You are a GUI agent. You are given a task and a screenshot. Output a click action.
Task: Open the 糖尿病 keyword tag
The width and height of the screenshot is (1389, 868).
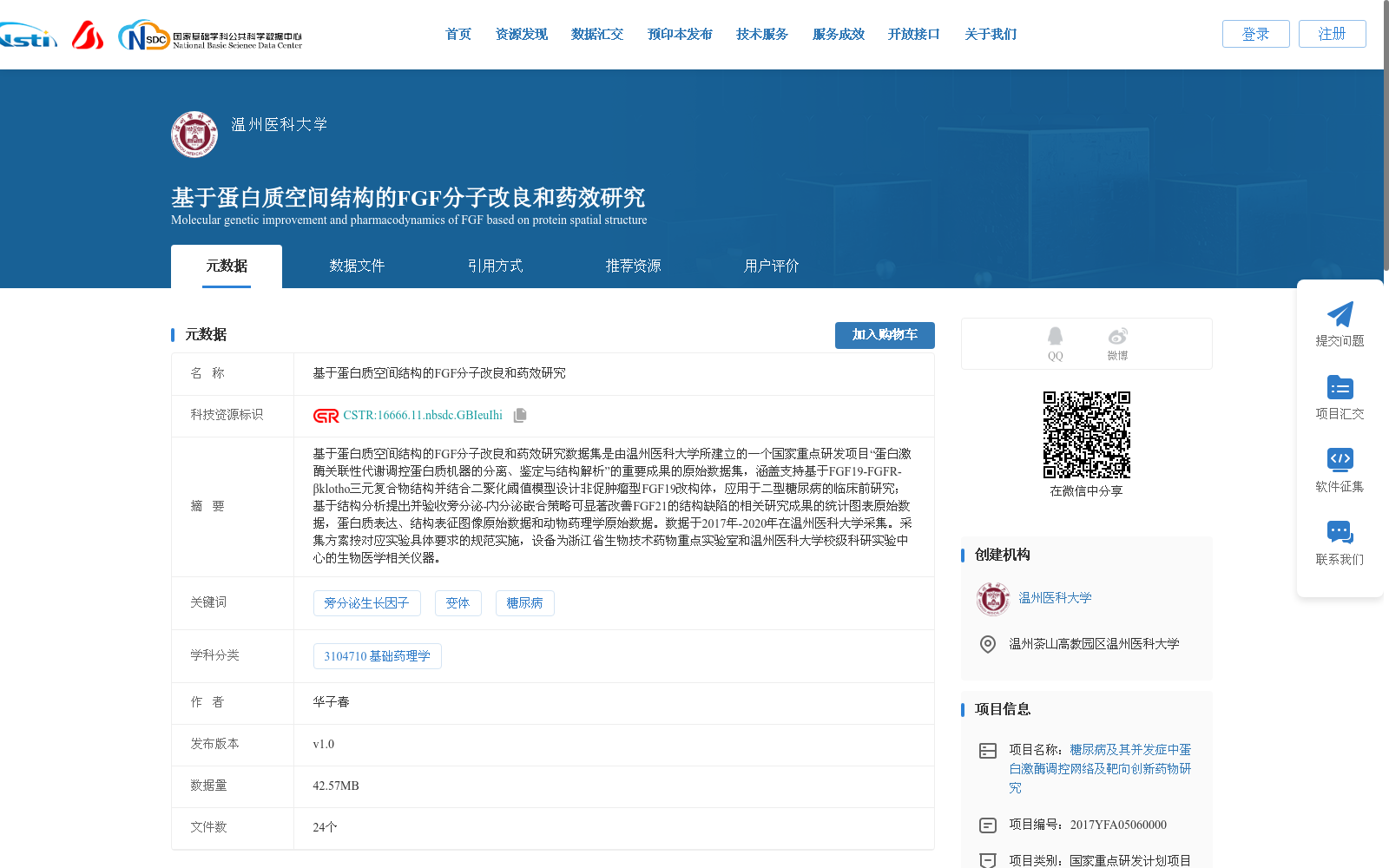524,602
